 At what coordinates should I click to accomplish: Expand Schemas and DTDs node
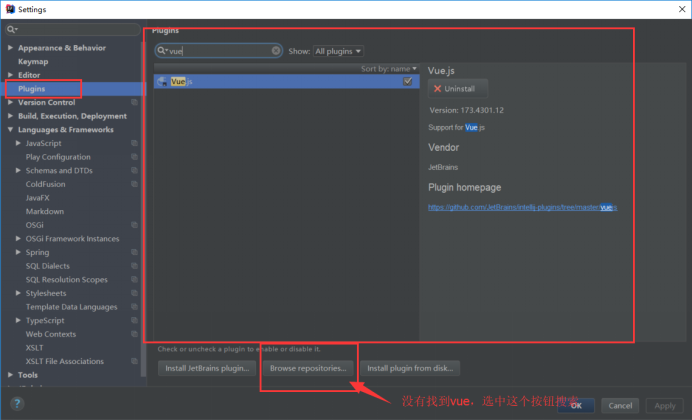coord(18,171)
